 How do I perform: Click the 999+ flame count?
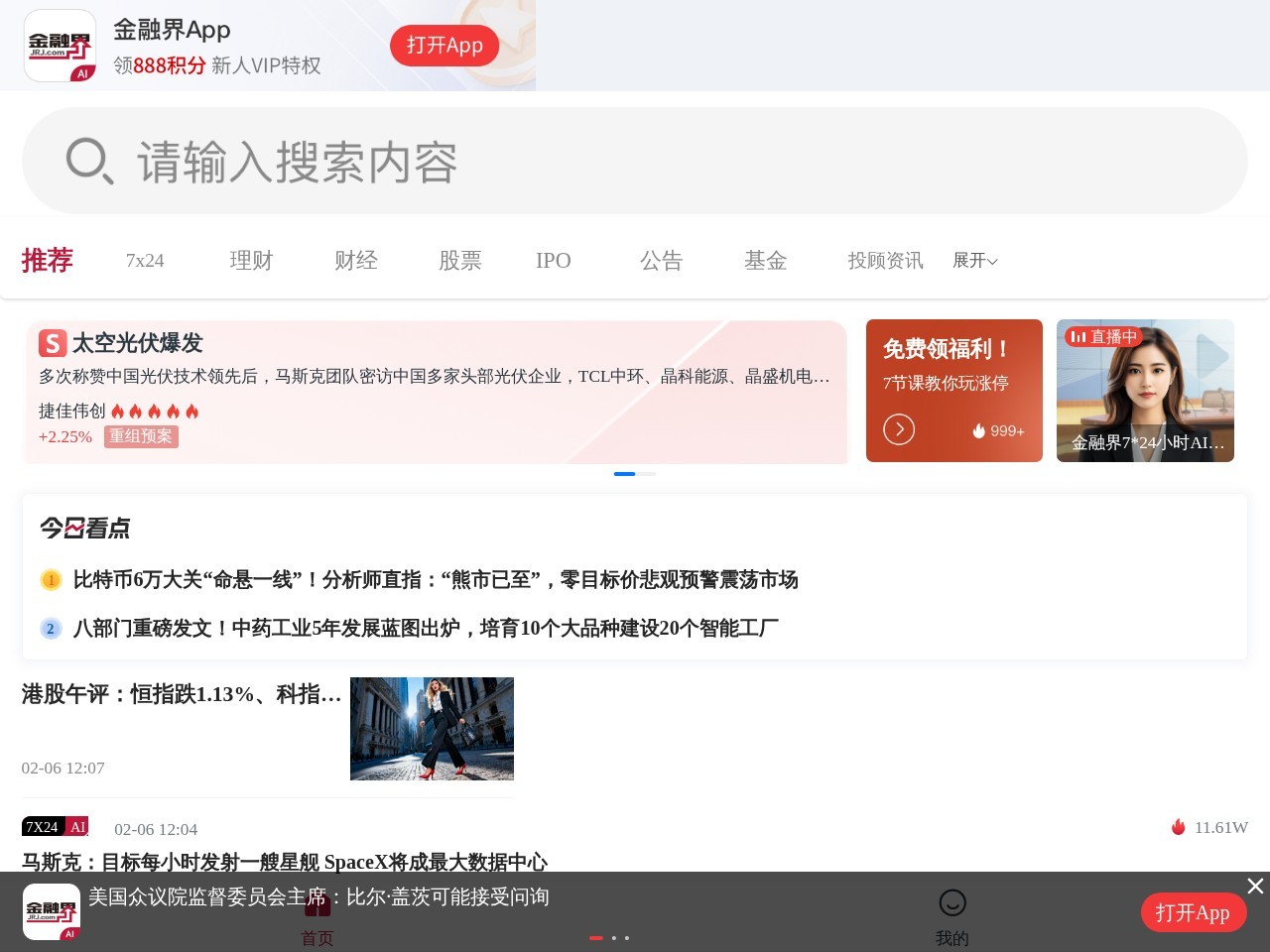pos(998,430)
